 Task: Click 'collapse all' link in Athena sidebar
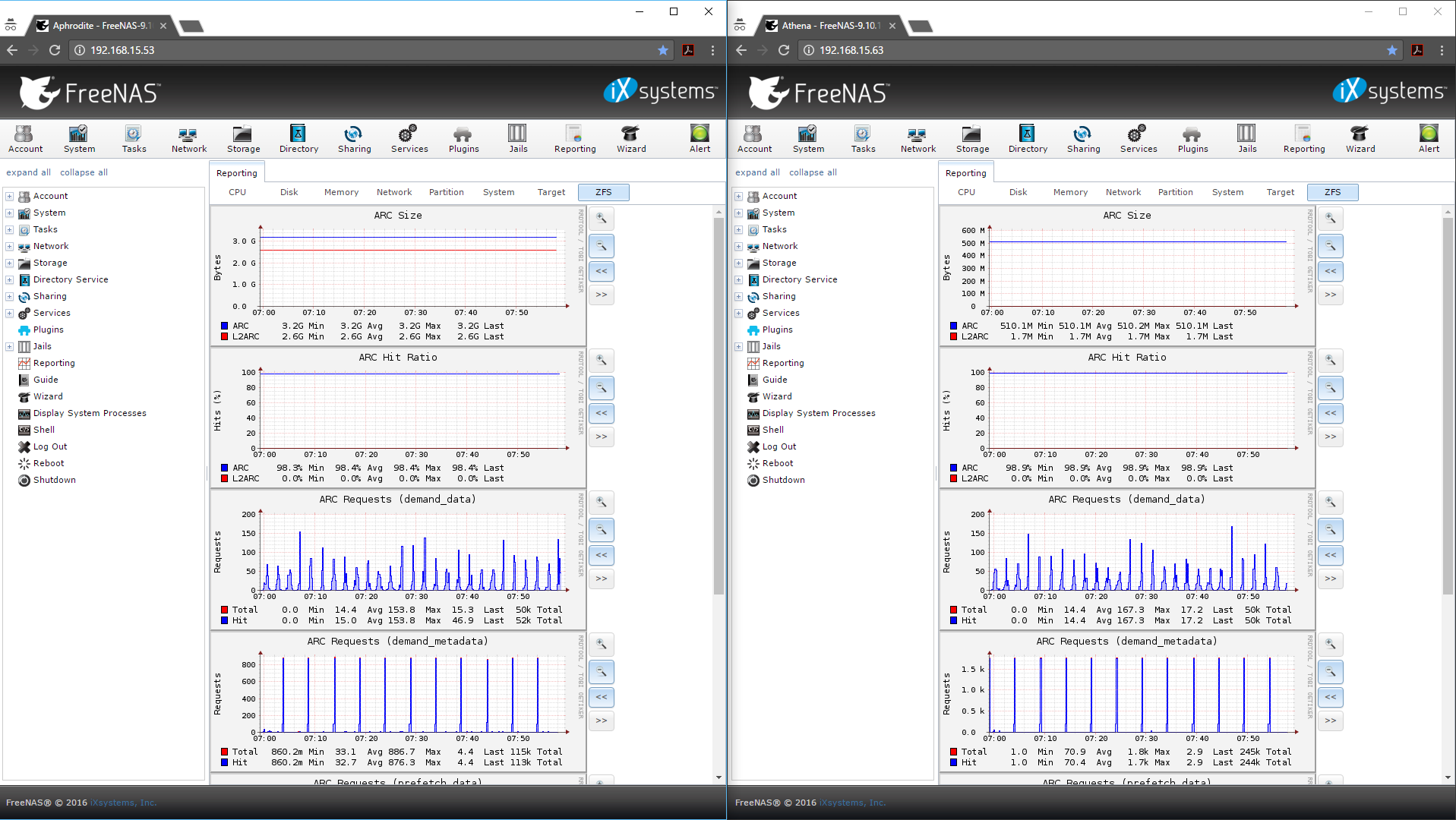click(x=813, y=172)
